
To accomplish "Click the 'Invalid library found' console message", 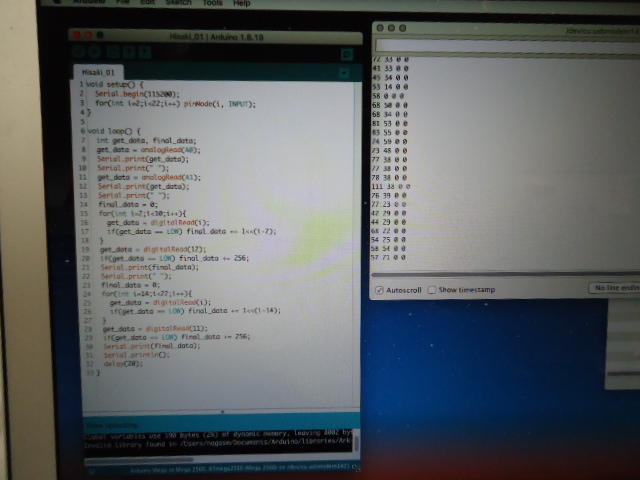I will coord(218,442).
